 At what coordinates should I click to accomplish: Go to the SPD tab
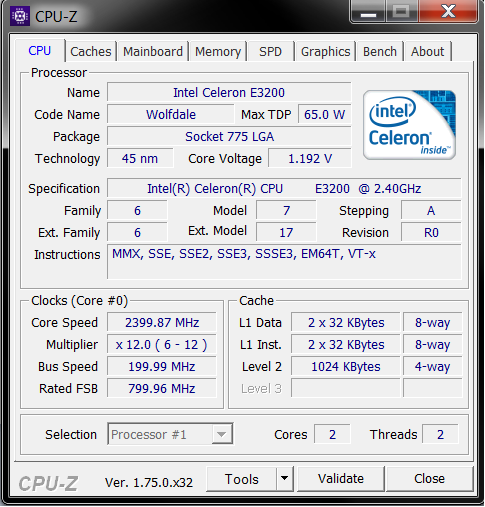coord(271,52)
